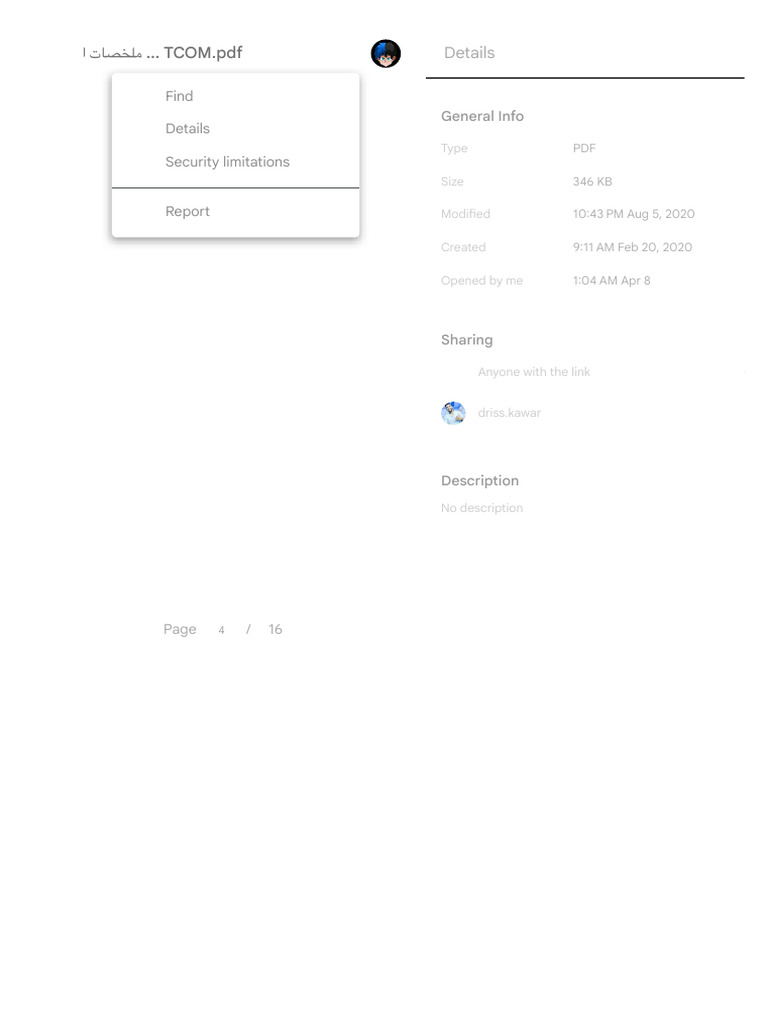This screenshot has width=768, height=1024.
Task: Click the Sharing heading
Action: coord(467,340)
